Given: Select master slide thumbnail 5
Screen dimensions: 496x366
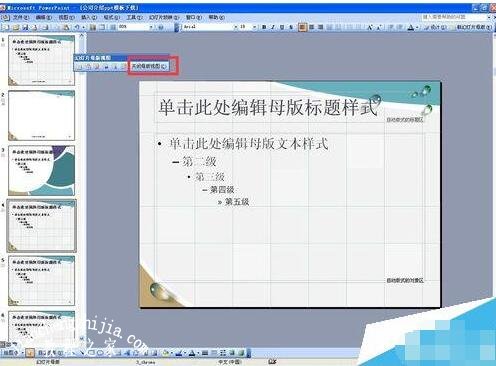Looking at the screenshot, I should point(41,281).
